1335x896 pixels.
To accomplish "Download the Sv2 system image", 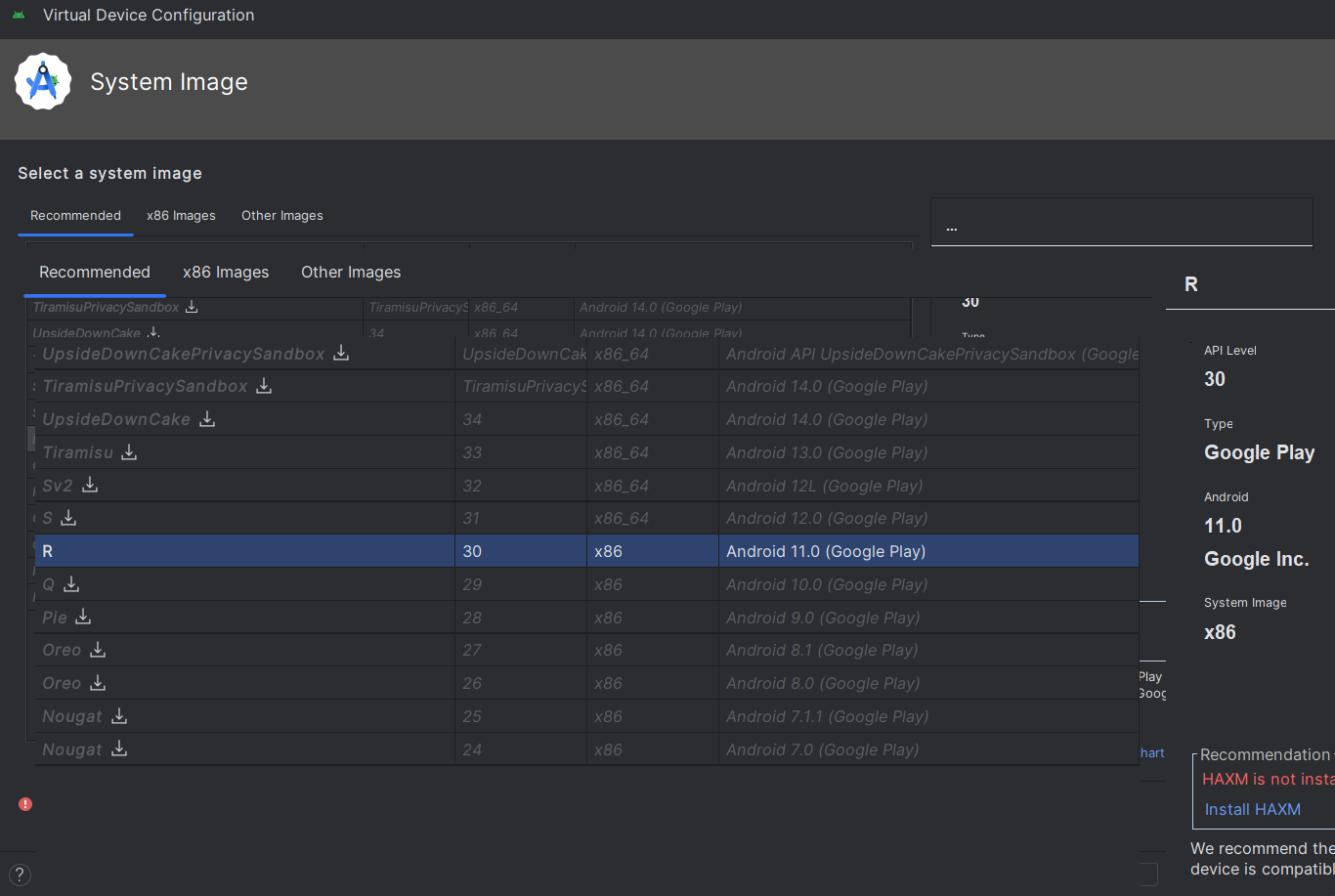I will [x=90, y=485].
